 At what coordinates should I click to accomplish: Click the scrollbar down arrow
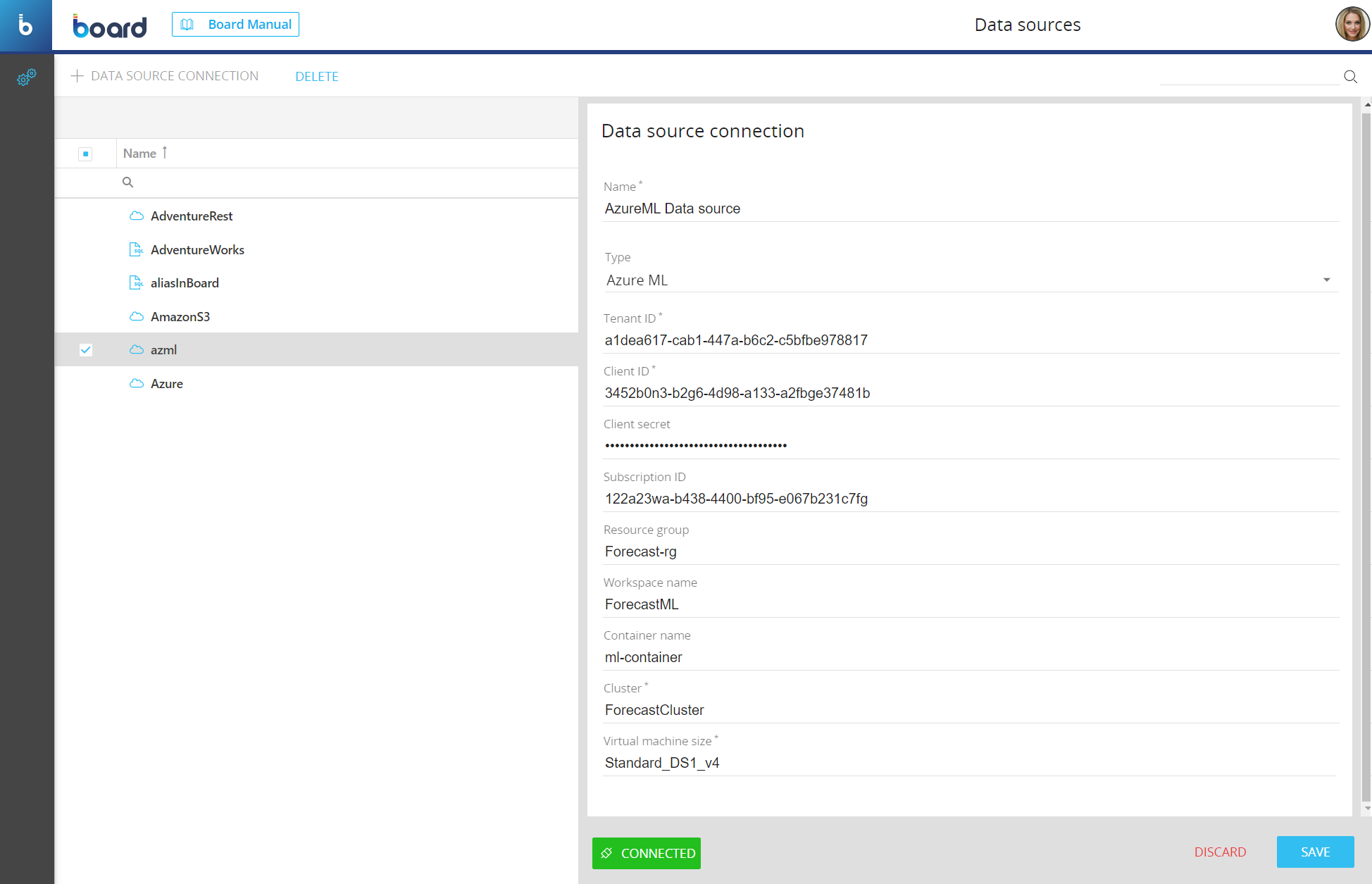[x=1367, y=808]
